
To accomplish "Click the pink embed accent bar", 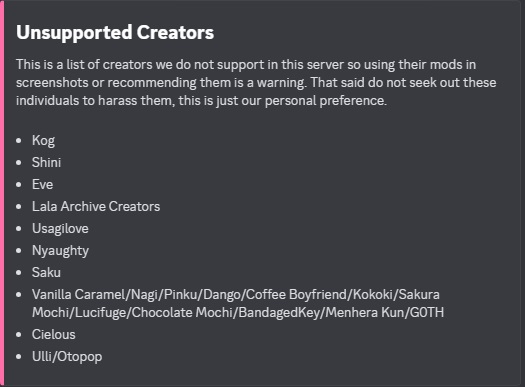I will pos(2,194).
